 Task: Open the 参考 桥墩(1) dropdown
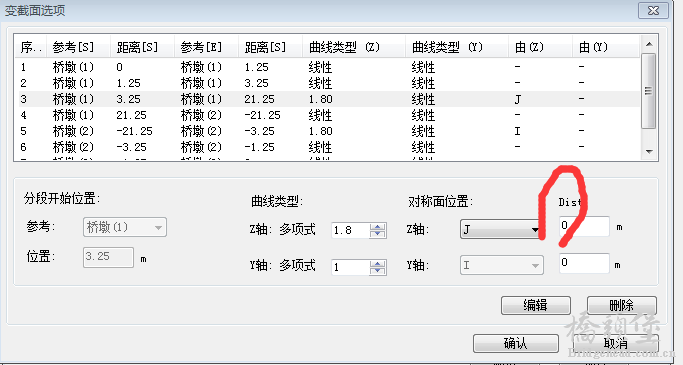(x=125, y=227)
